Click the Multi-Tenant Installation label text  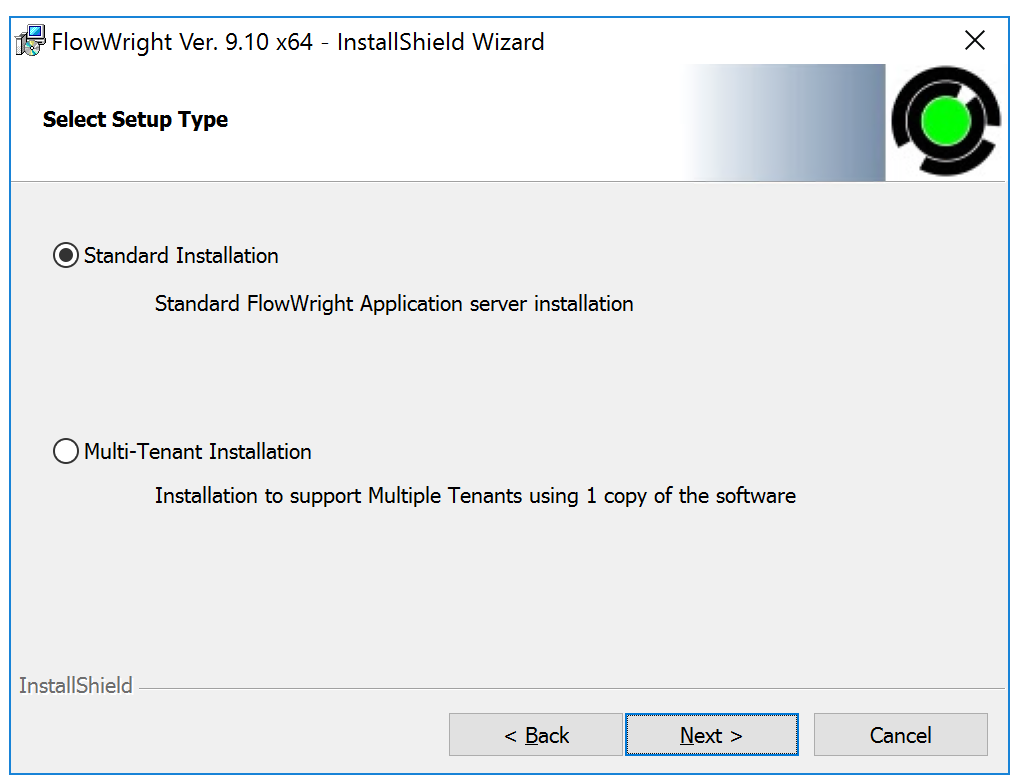point(196,452)
